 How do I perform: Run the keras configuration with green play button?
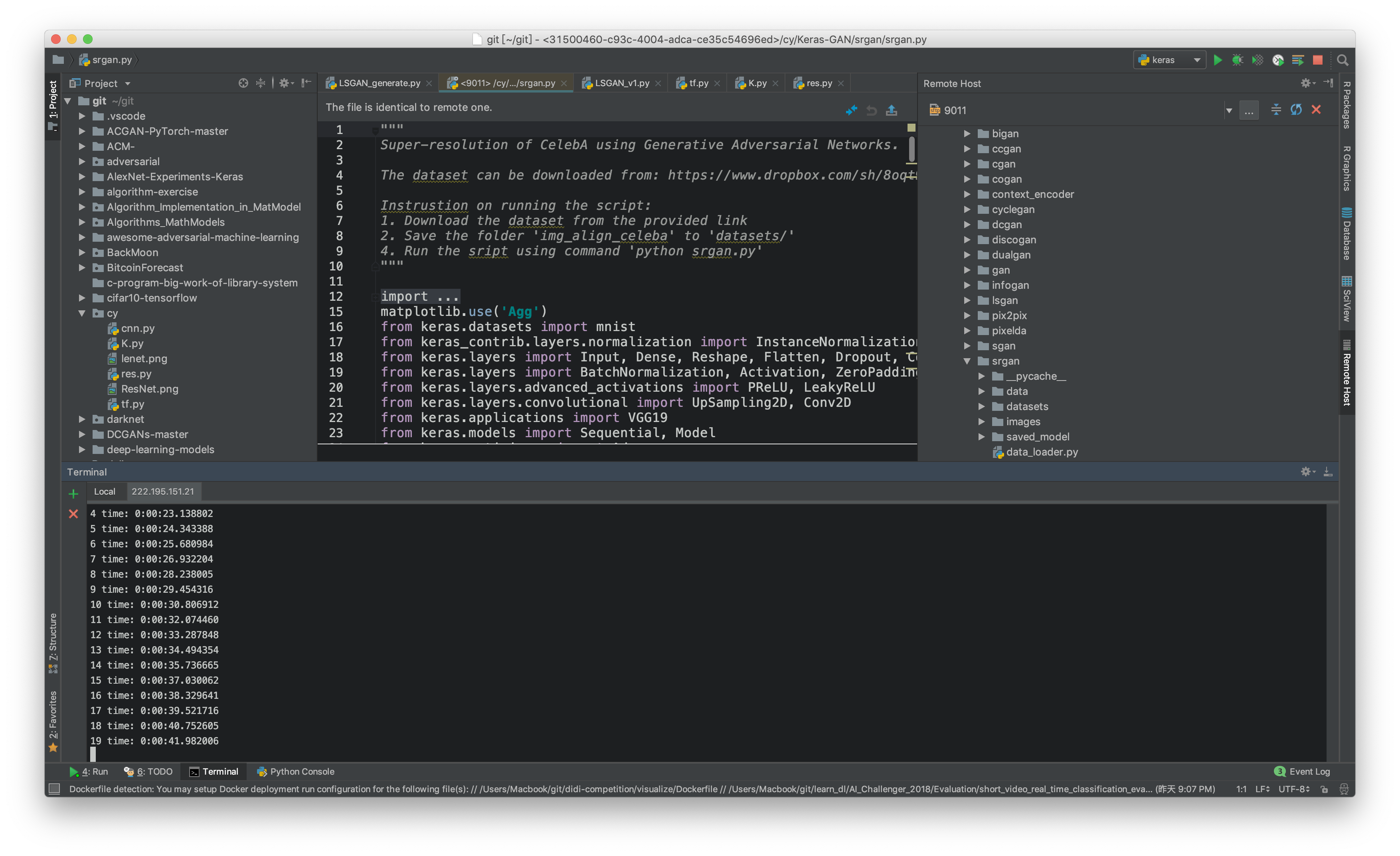(x=1217, y=60)
